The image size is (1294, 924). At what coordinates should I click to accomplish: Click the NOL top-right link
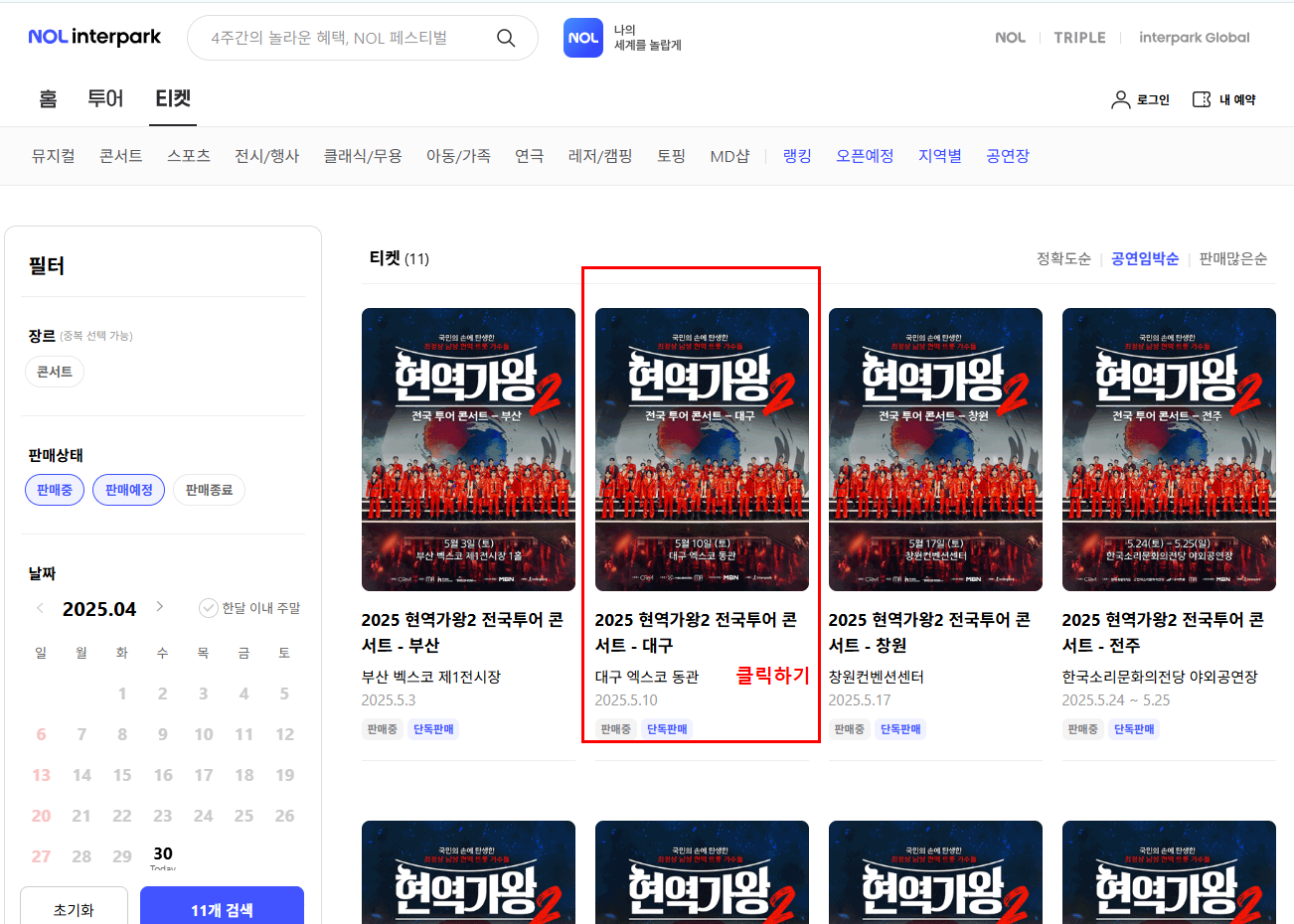point(1010,38)
